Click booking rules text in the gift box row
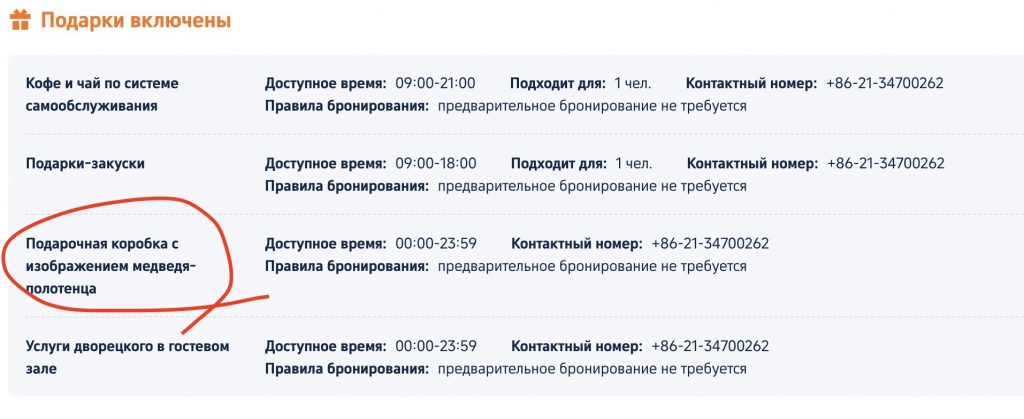Image resolution: width=1024 pixels, height=419 pixels. (592, 266)
